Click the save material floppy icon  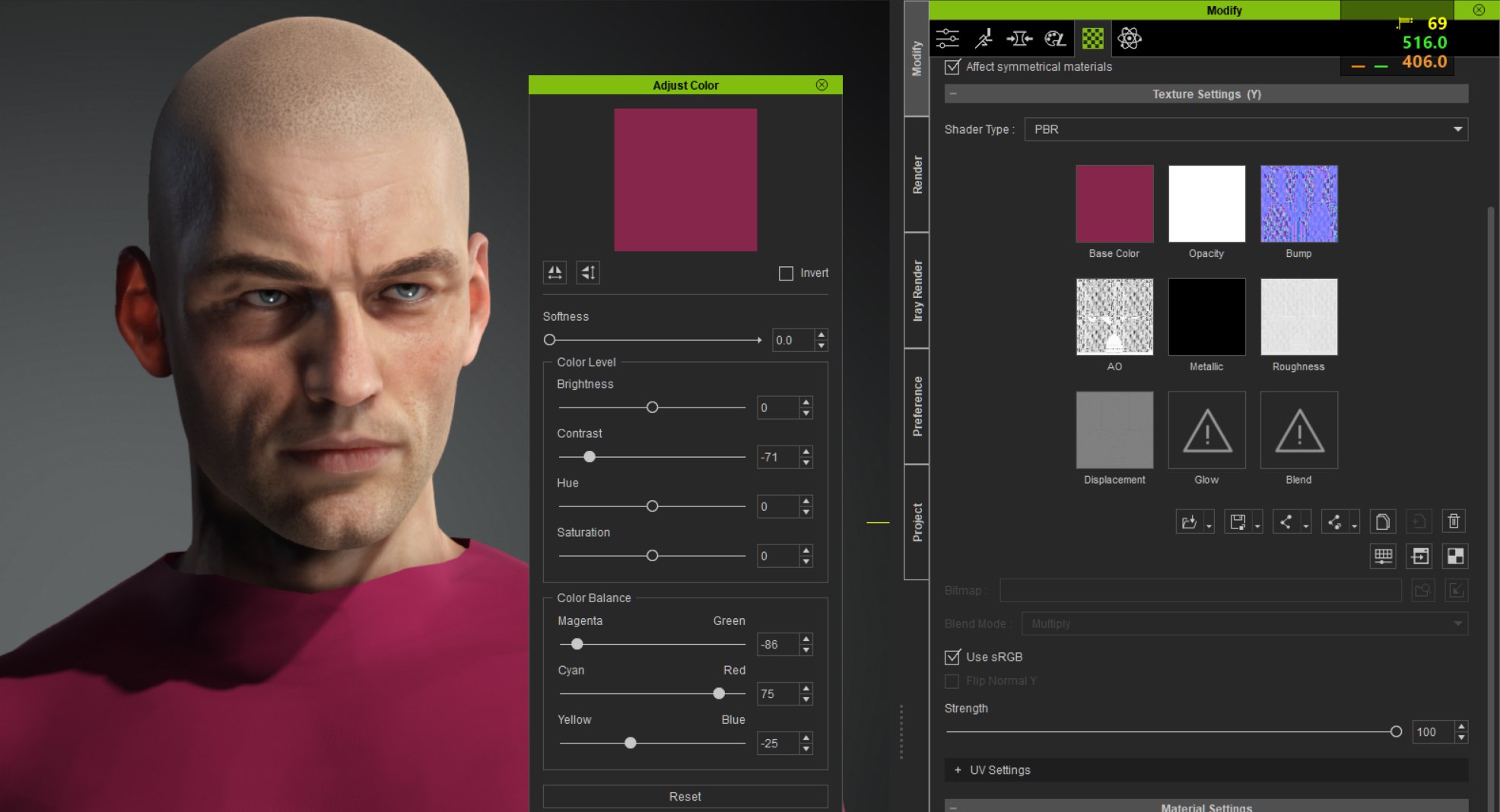[x=1238, y=522]
